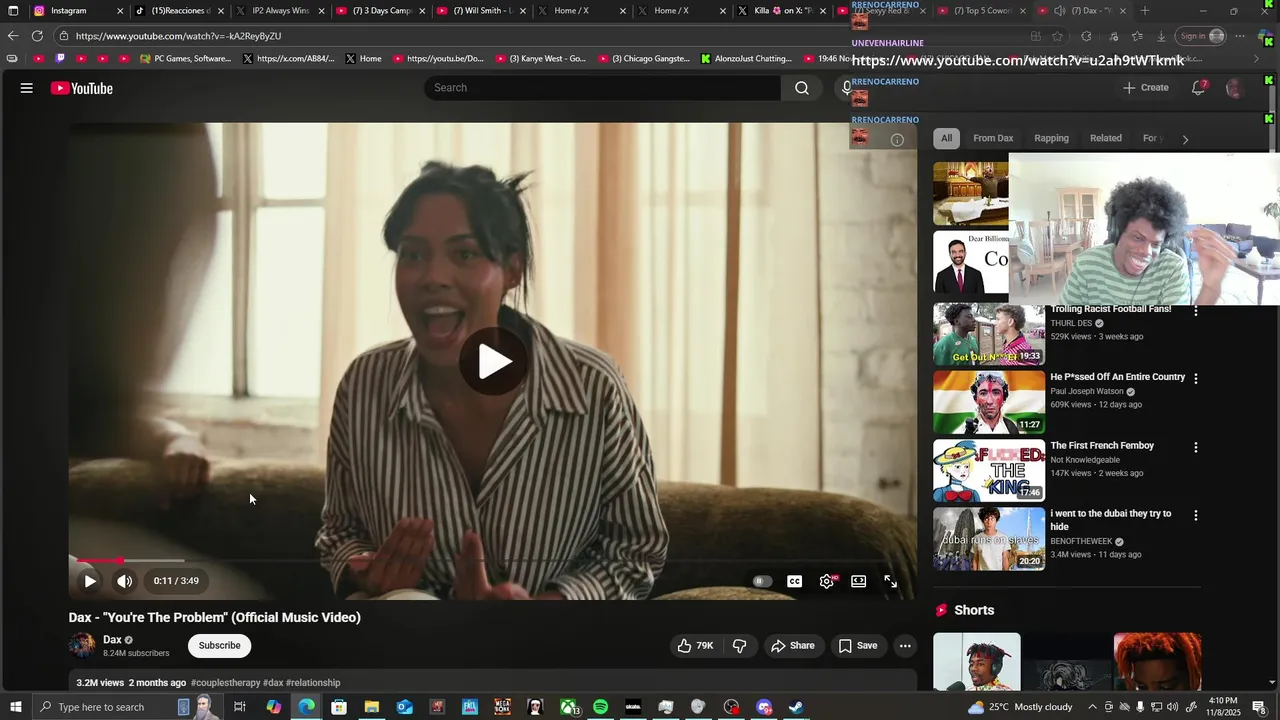
Task: Click the small play button in player controls
Action: [90, 581]
